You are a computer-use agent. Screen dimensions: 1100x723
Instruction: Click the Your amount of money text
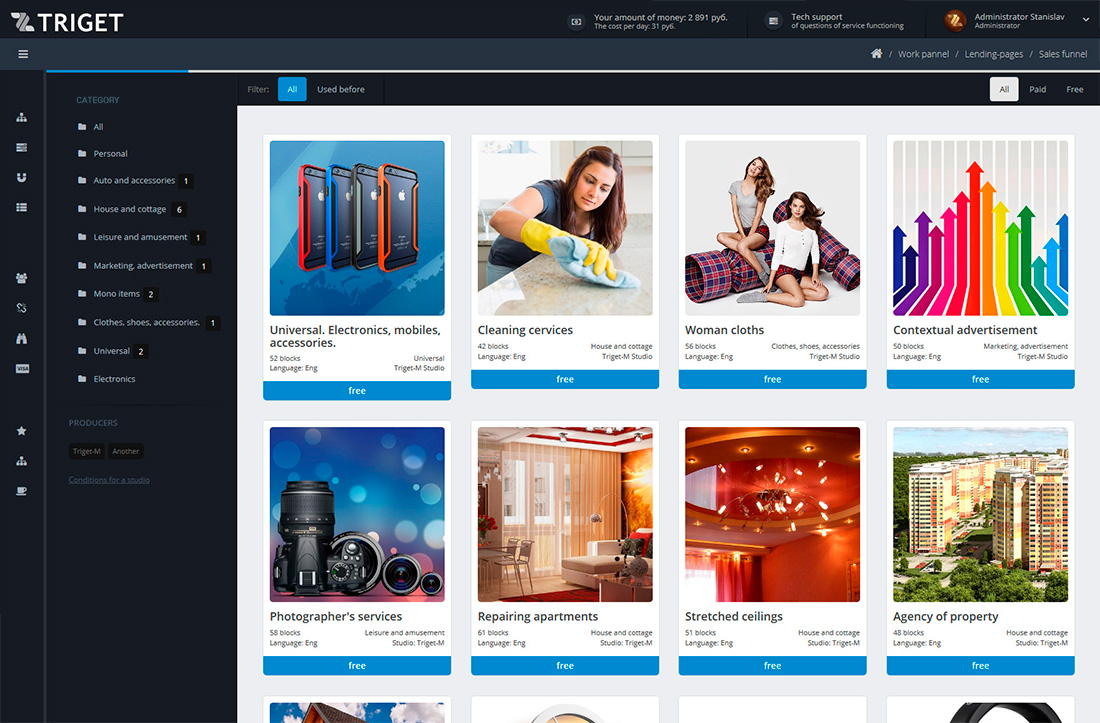coord(661,18)
